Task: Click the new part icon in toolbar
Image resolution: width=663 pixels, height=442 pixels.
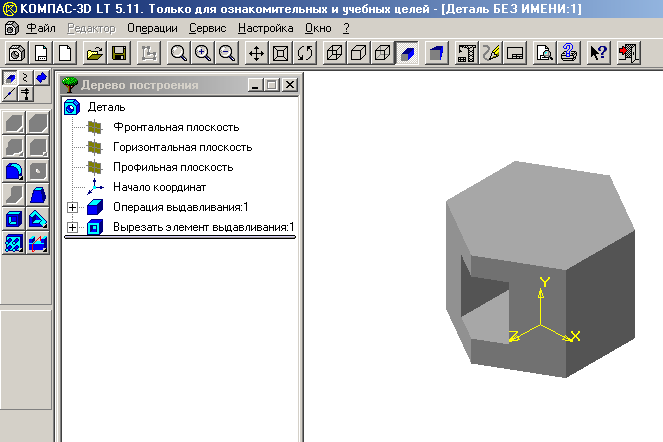Action: click(x=17, y=53)
